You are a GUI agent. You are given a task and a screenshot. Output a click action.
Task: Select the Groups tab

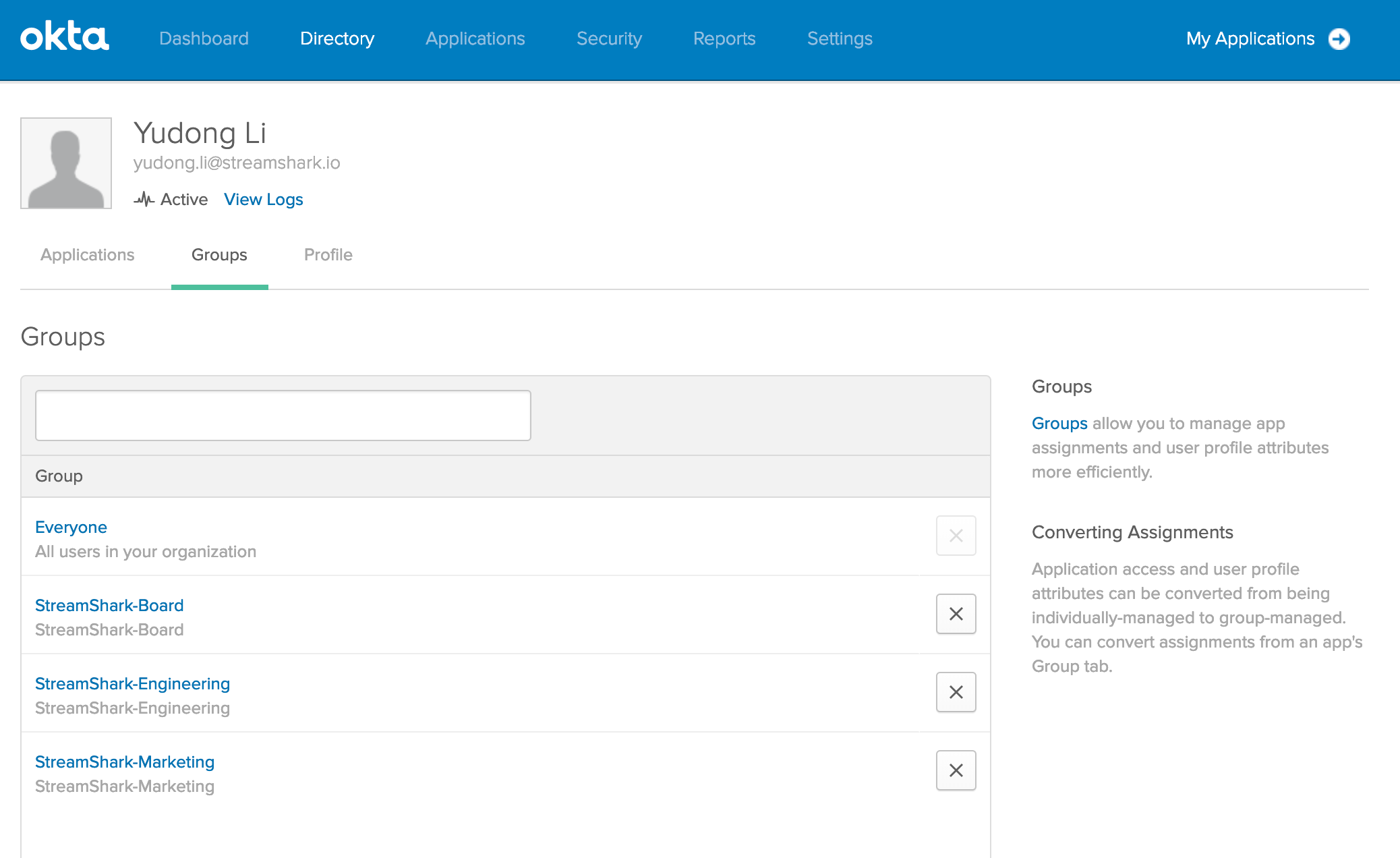pos(219,254)
